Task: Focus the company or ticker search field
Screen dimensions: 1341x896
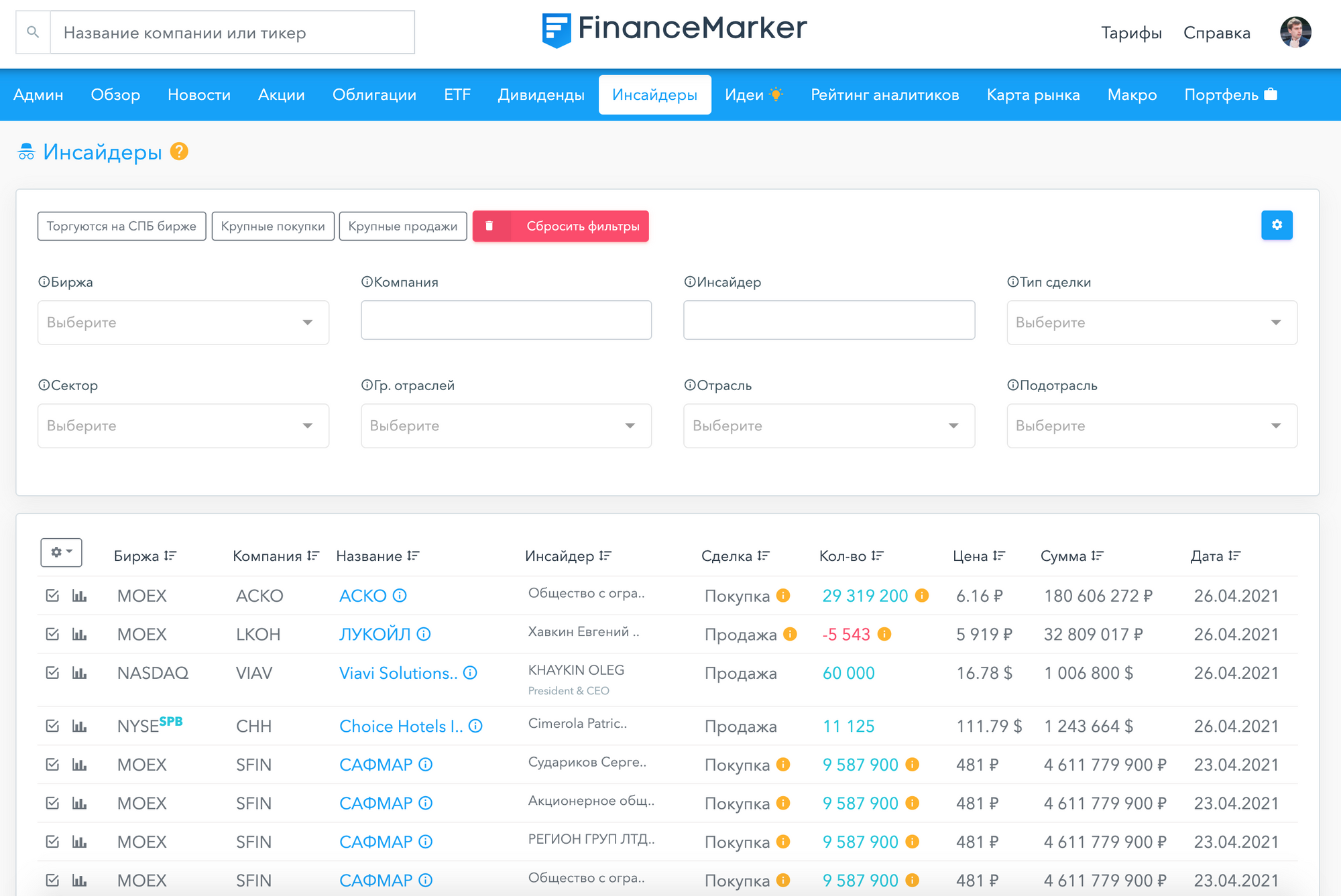Action: [232, 32]
